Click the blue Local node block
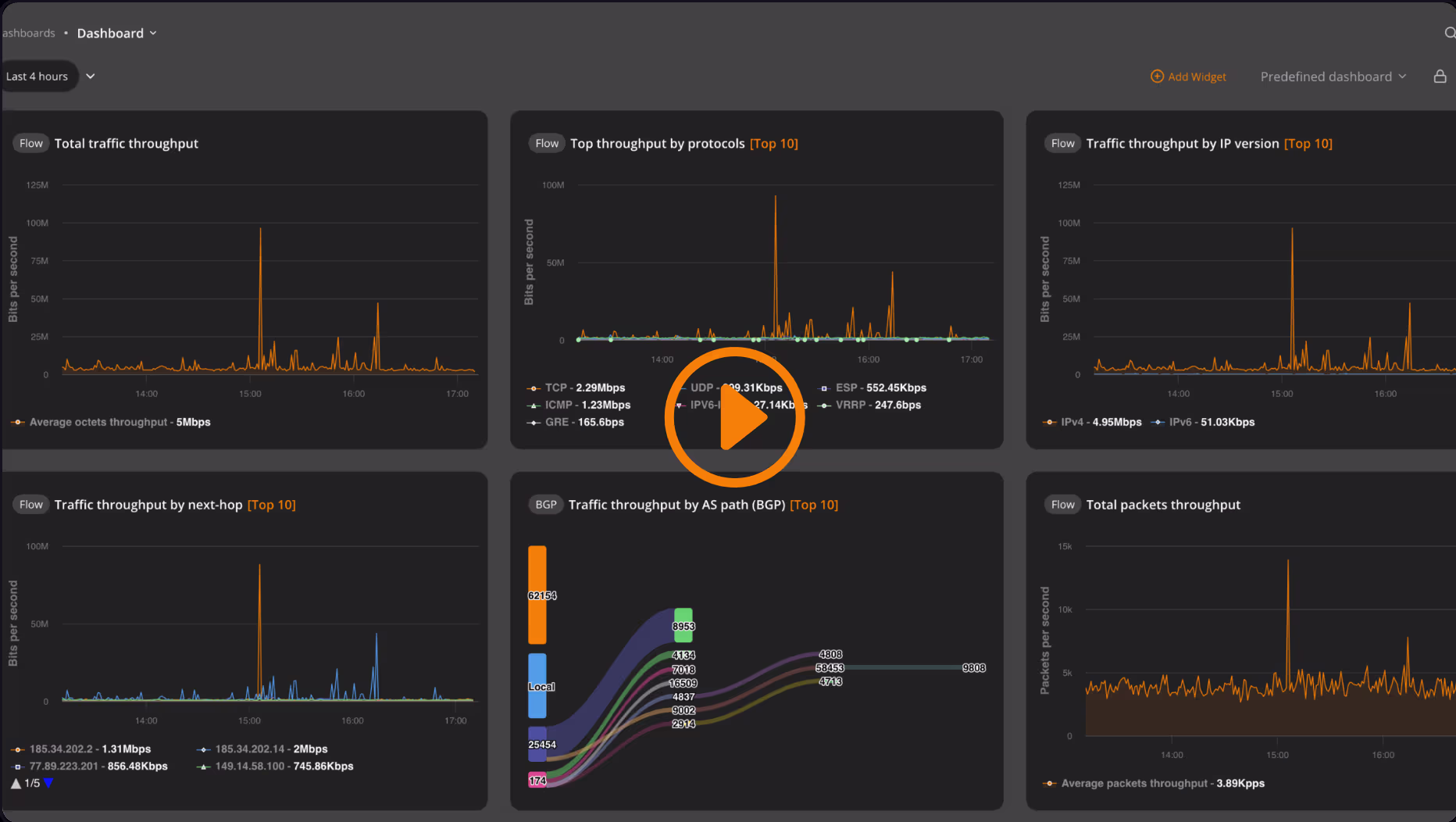Image resolution: width=1456 pixels, height=822 pixels. (537, 685)
